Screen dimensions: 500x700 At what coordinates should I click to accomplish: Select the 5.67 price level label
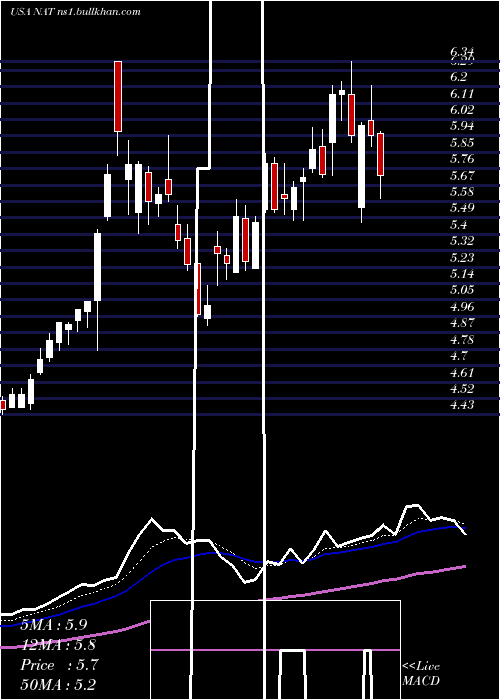click(462, 175)
